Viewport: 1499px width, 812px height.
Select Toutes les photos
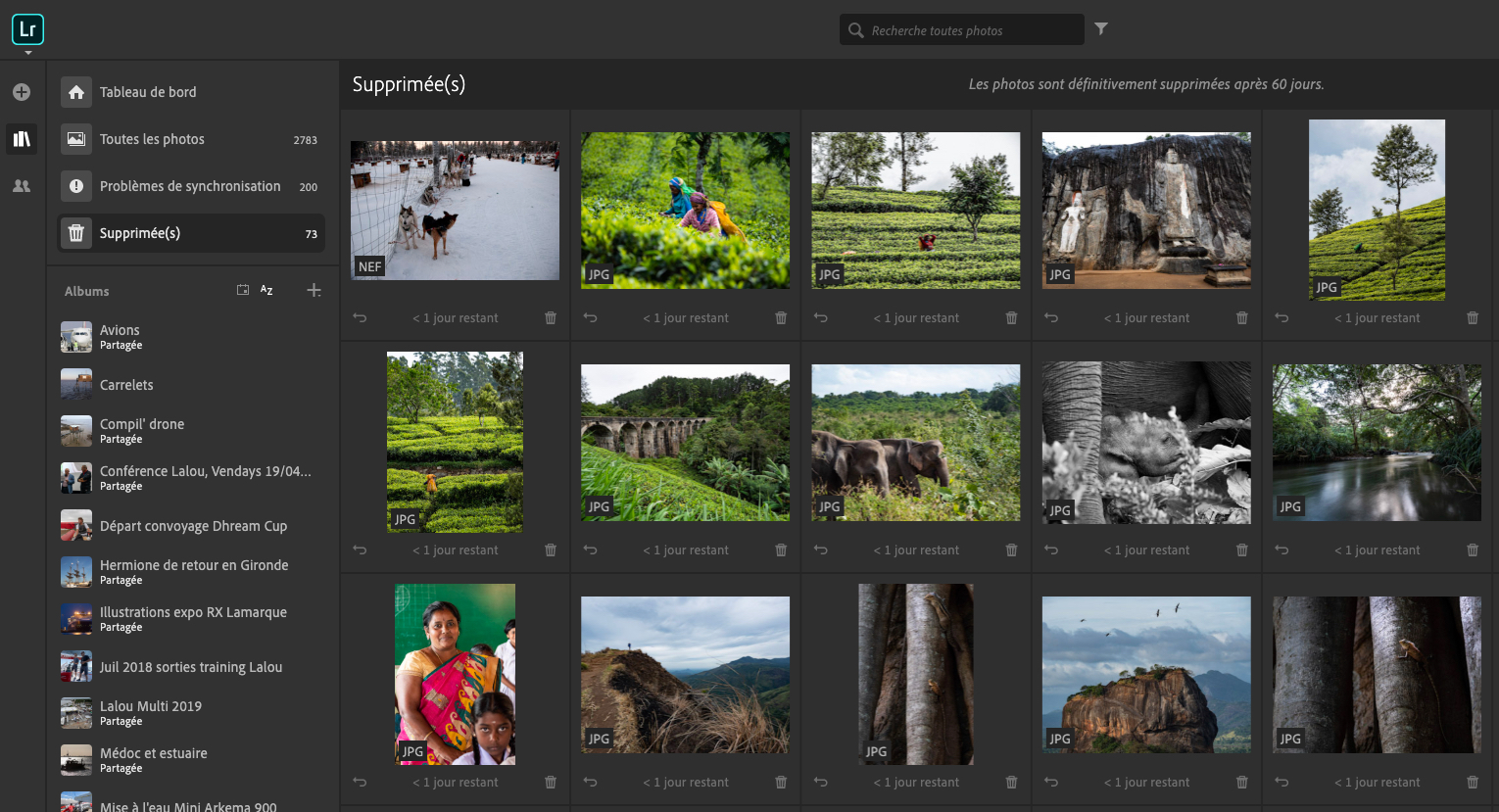click(x=191, y=139)
